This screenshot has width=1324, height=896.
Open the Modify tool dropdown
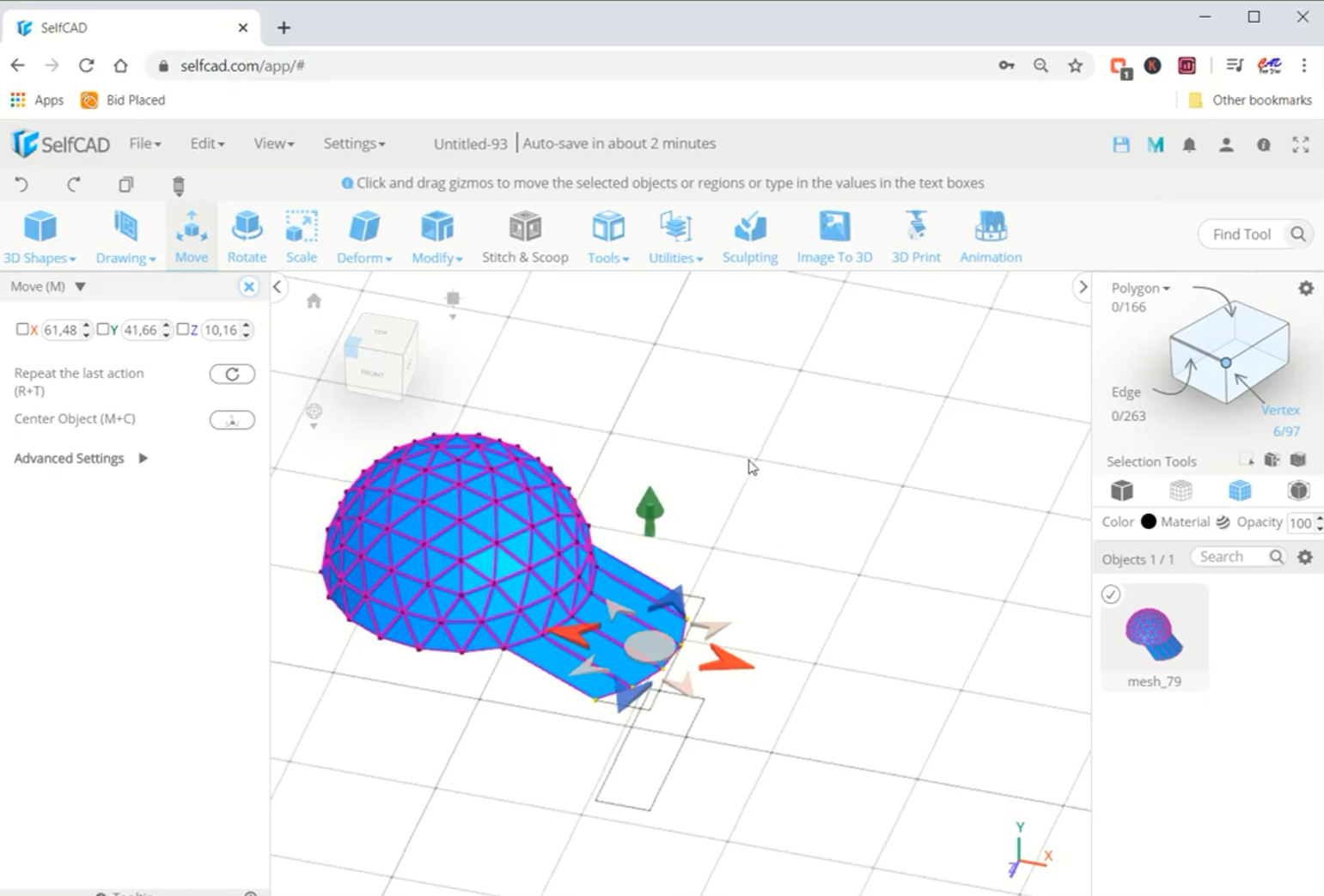point(436,236)
